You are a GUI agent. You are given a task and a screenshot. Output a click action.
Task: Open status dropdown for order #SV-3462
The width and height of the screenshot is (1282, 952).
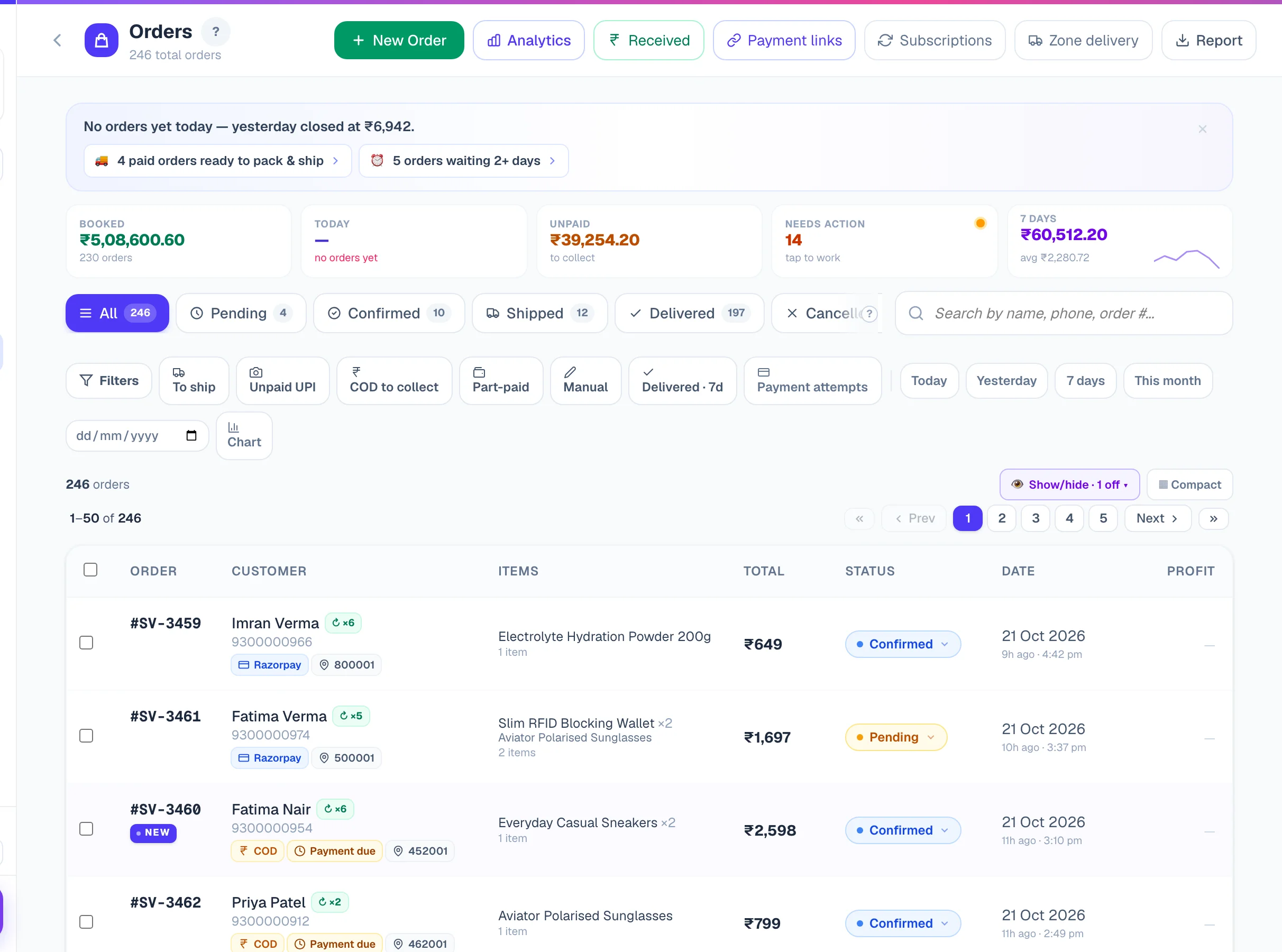coord(902,923)
